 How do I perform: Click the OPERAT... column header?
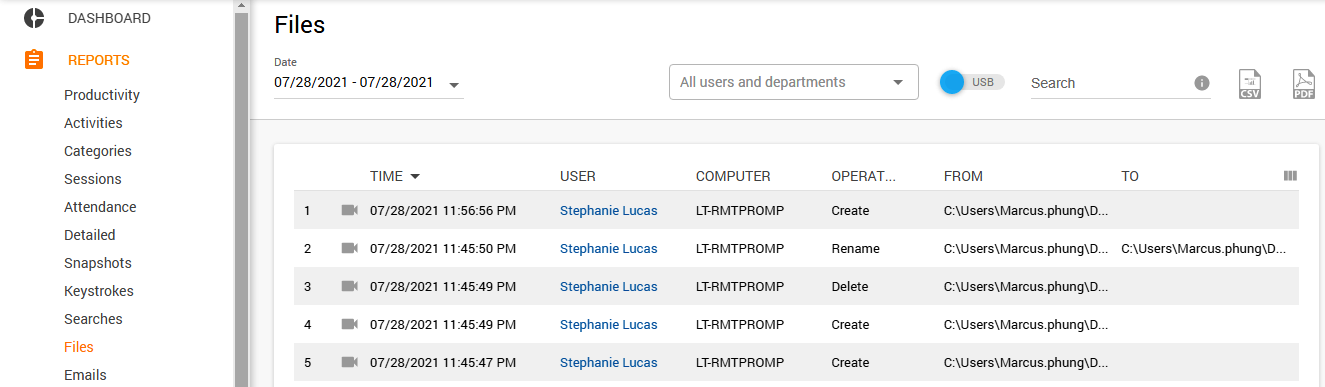point(864,176)
